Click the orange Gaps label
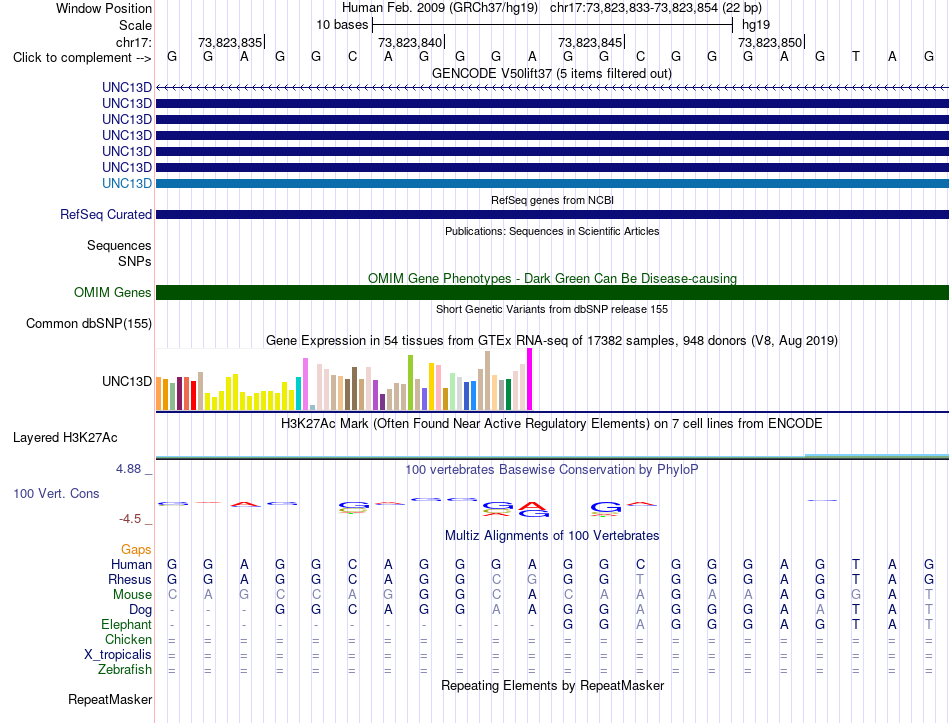 click(136, 550)
